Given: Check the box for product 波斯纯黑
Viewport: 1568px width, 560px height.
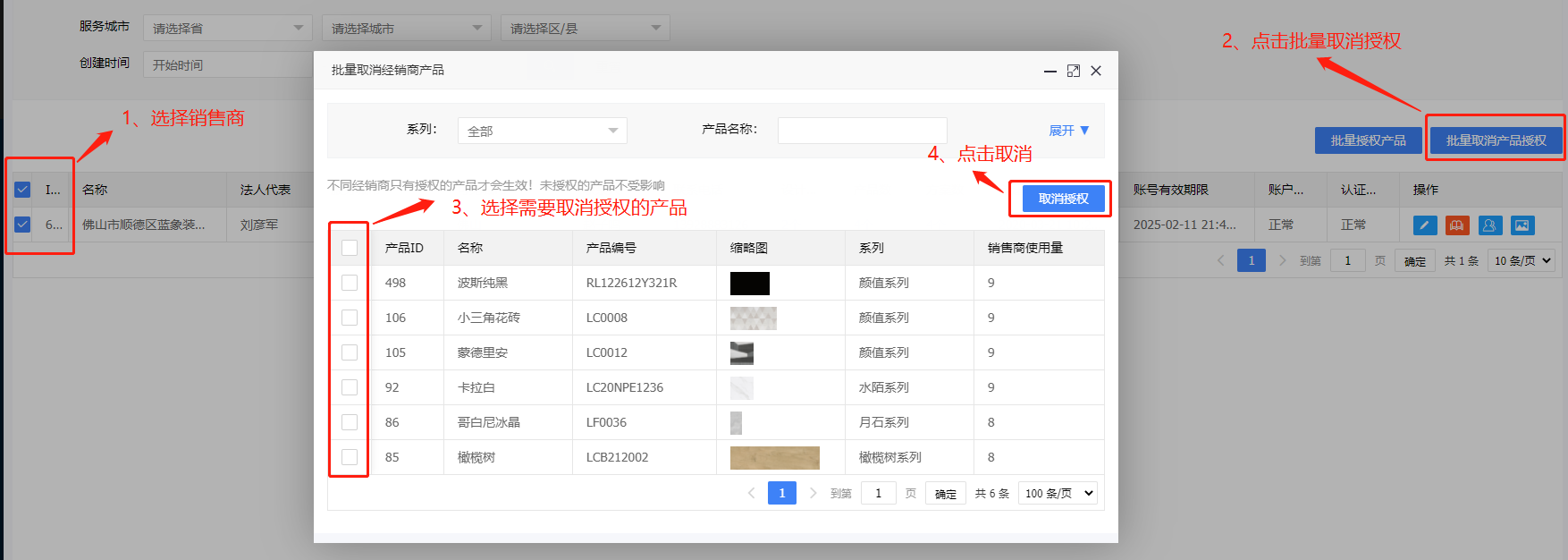Looking at the screenshot, I should (x=350, y=283).
